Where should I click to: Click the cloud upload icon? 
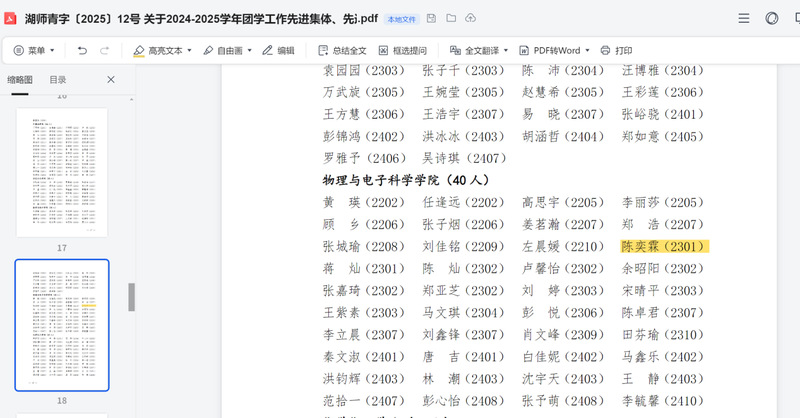[471, 18]
